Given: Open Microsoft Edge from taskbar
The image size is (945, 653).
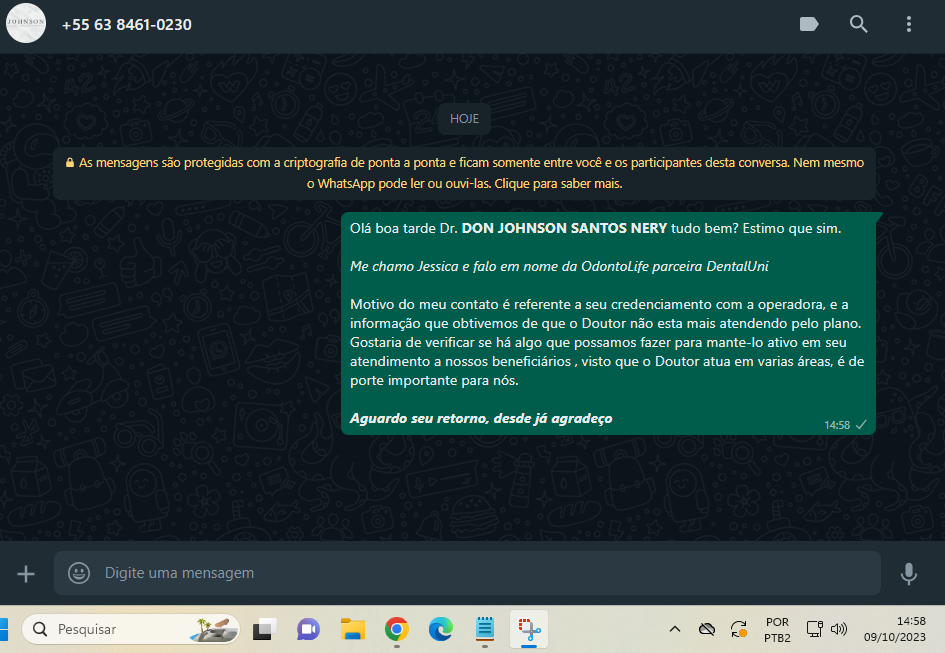Looking at the screenshot, I should tap(441, 629).
